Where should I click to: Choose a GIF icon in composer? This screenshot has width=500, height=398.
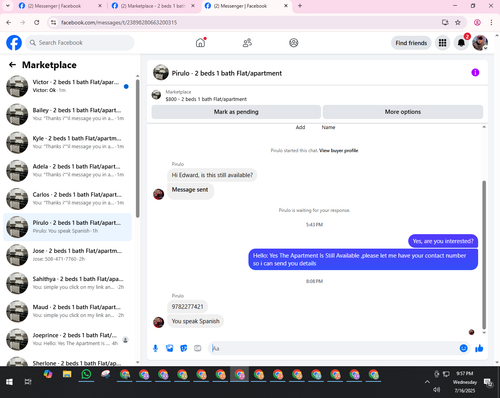point(198,348)
